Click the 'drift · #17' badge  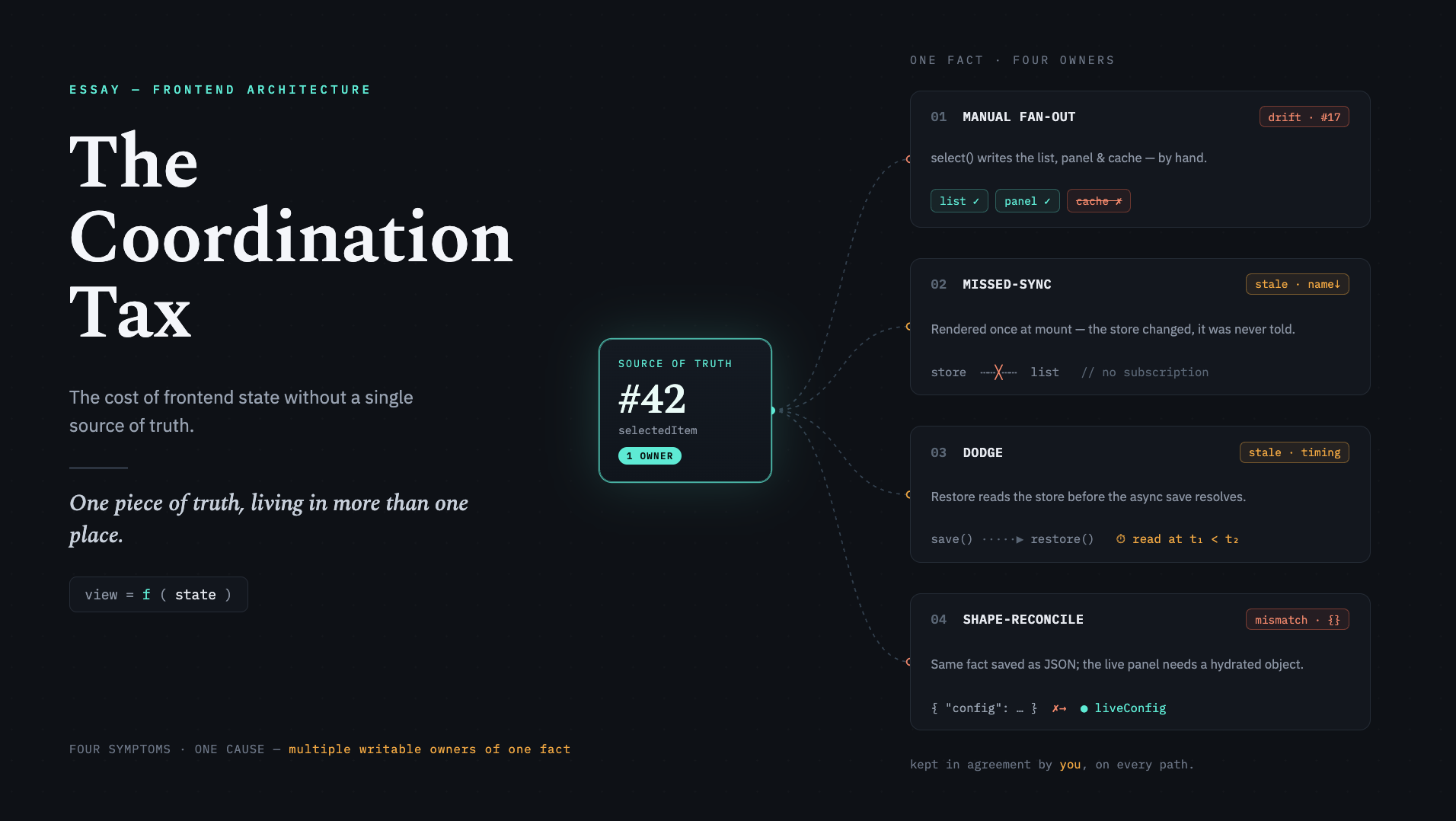click(1304, 117)
